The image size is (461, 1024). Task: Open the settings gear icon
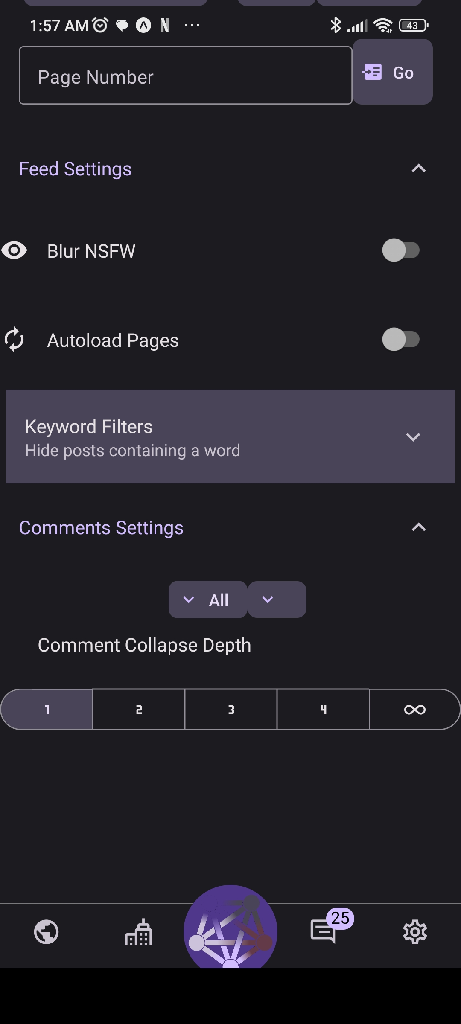pos(415,932)
